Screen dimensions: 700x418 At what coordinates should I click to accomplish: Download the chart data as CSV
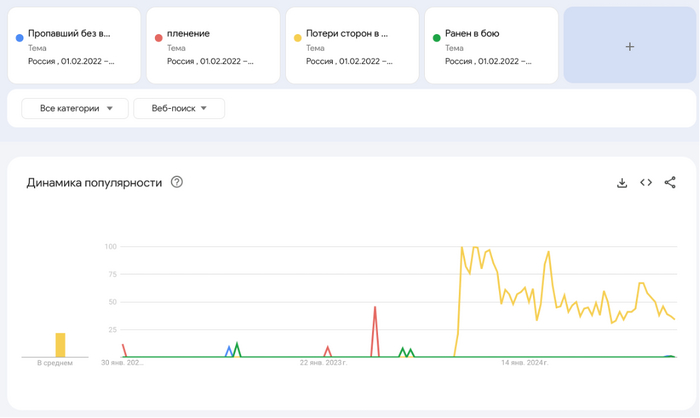tap(621, 183)
